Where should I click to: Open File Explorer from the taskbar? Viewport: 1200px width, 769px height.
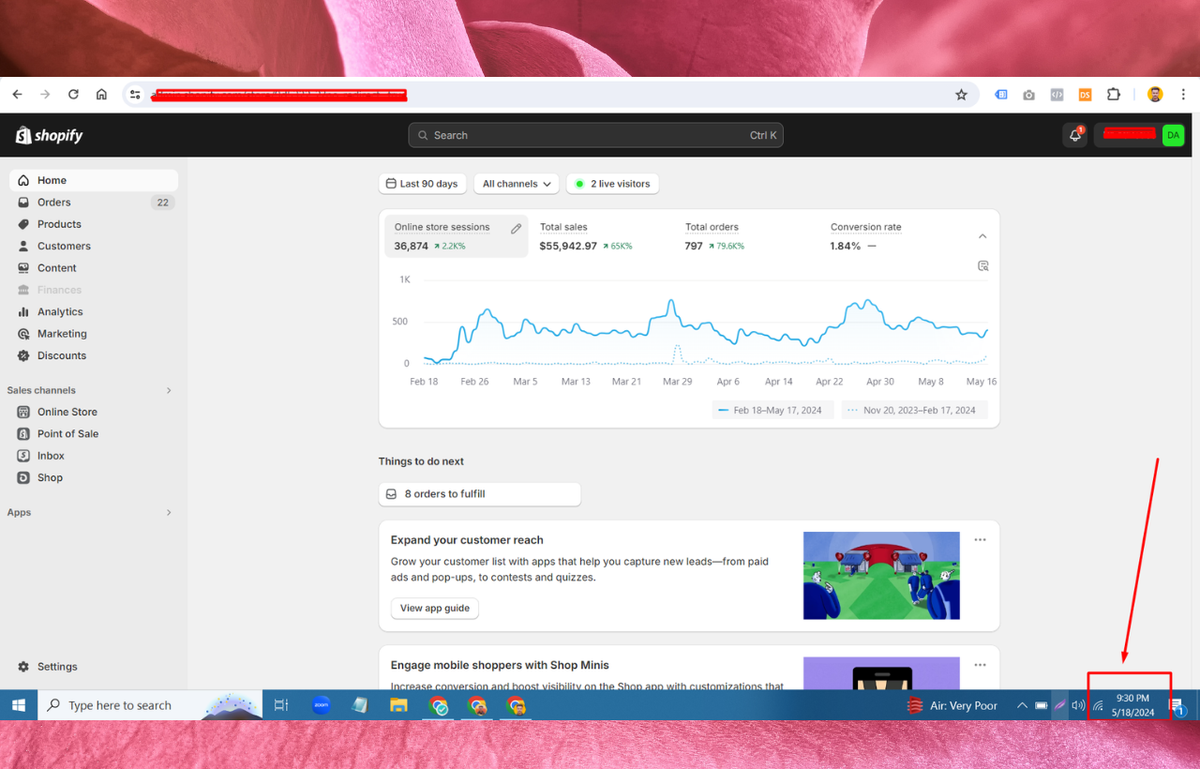tap(399, 705)
